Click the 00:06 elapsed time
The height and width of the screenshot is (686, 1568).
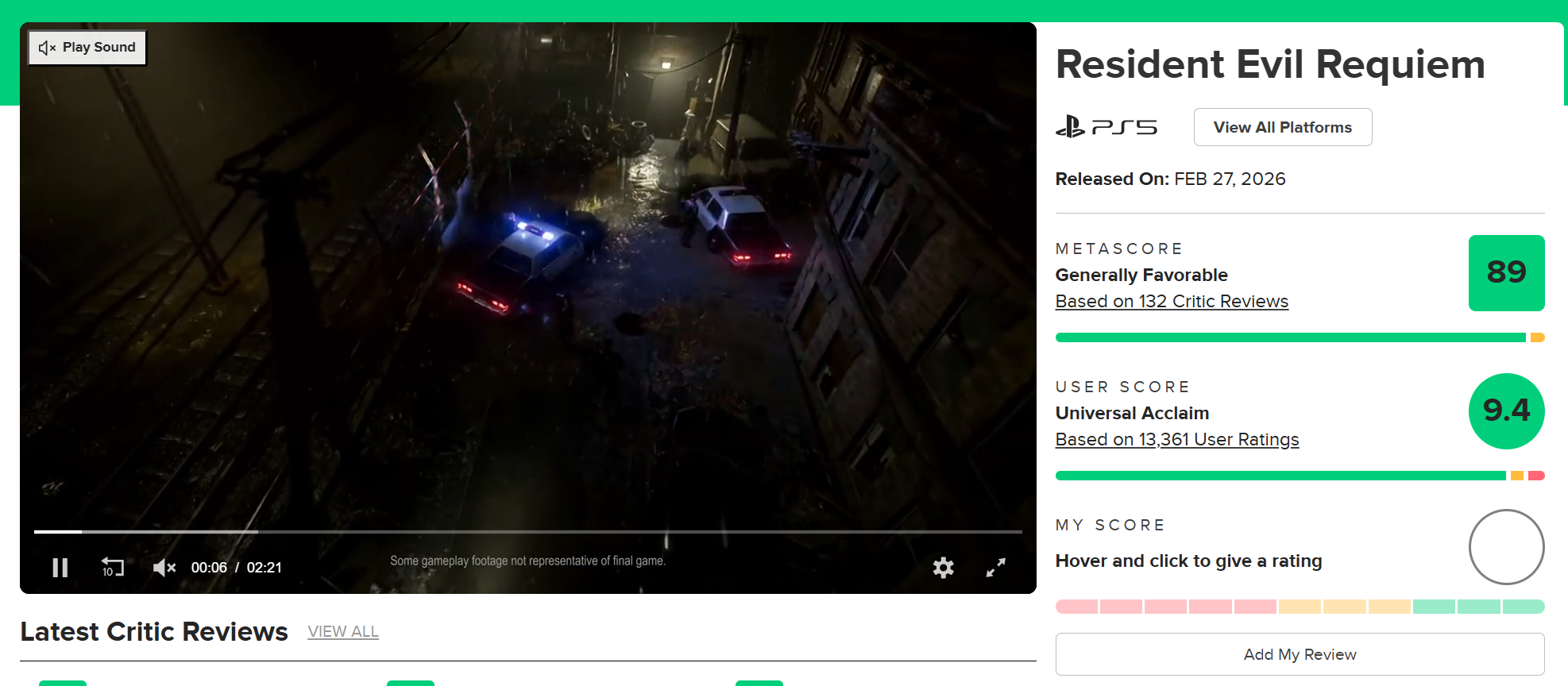(x=209, y=568)
